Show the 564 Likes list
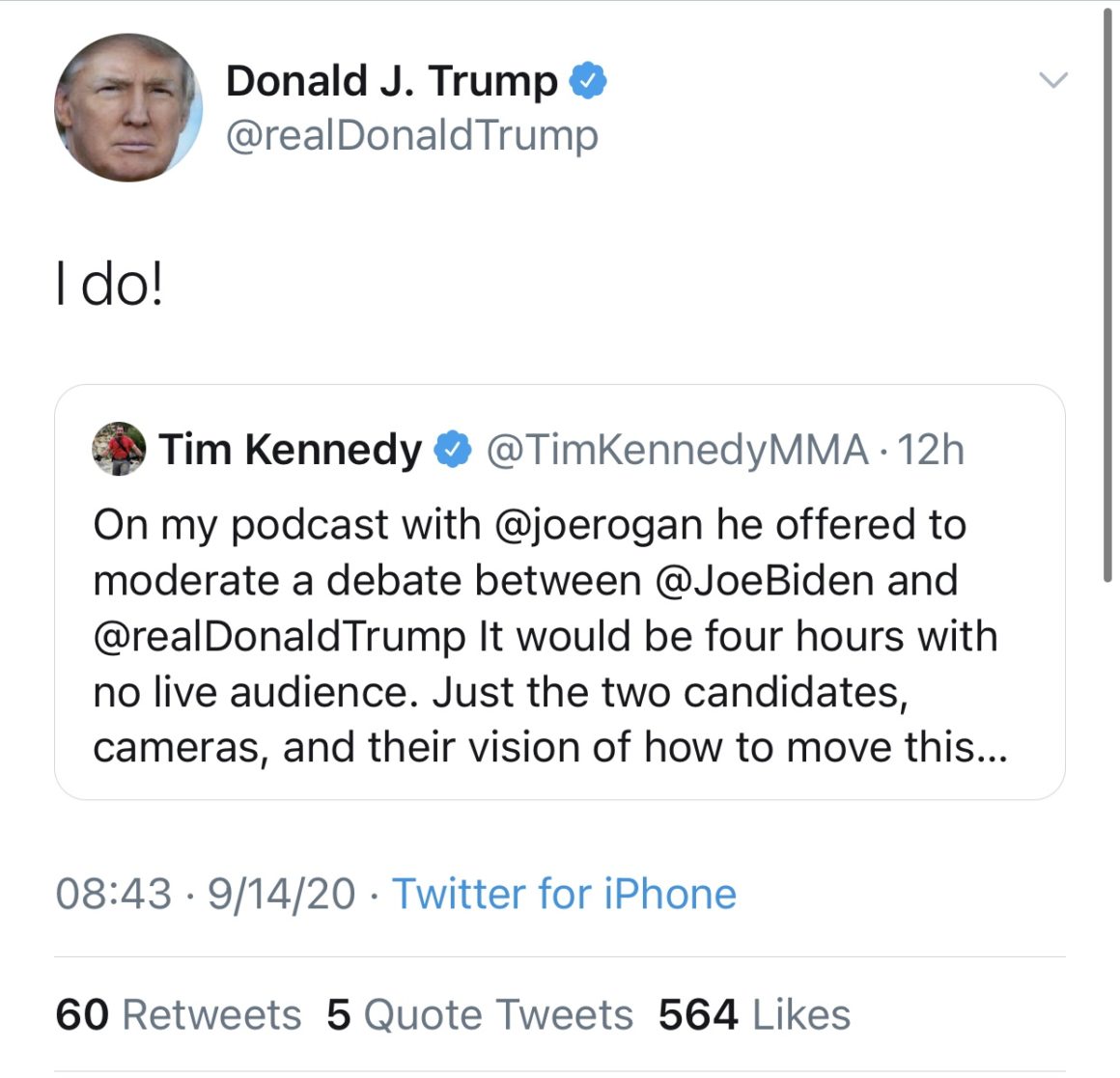 [x=754, y=1015]
